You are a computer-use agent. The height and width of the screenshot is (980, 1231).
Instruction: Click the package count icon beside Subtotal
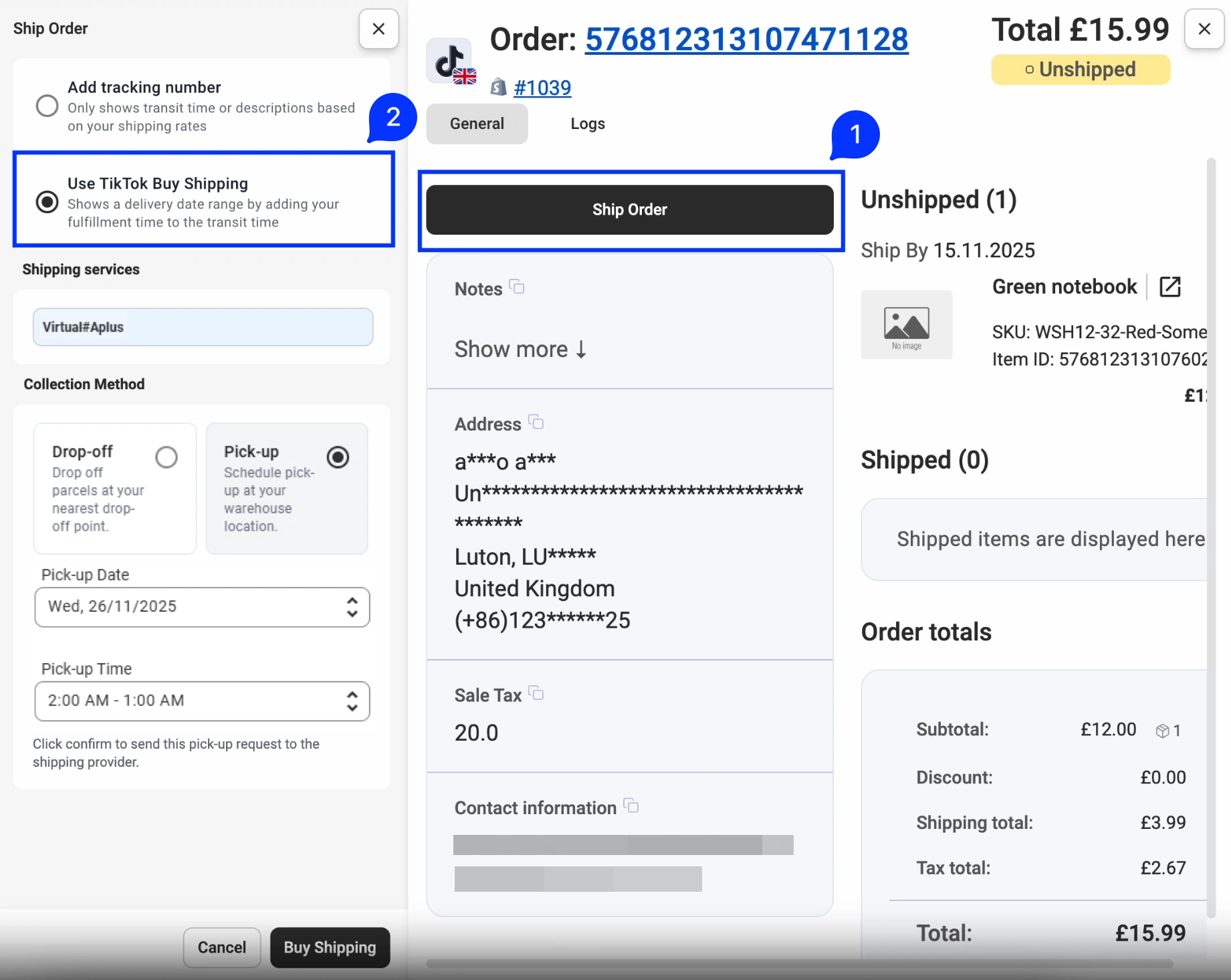point(1163,731)
